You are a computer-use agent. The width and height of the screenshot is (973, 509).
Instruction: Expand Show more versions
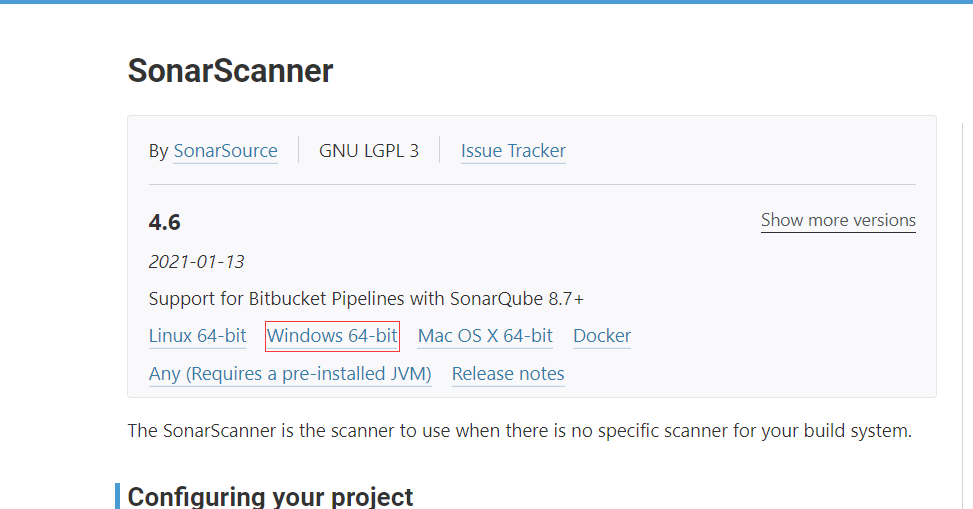838,220
